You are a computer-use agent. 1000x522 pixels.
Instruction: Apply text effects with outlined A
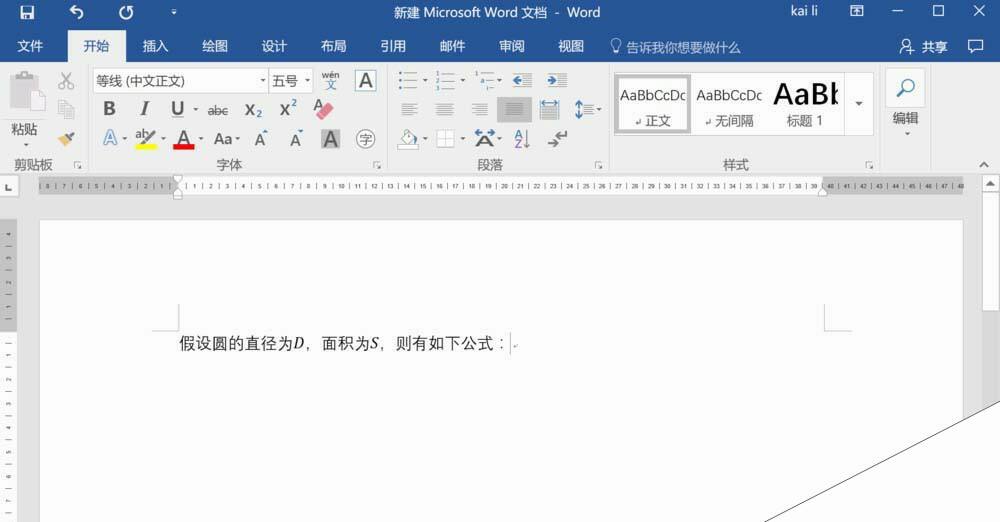point(110,138)
